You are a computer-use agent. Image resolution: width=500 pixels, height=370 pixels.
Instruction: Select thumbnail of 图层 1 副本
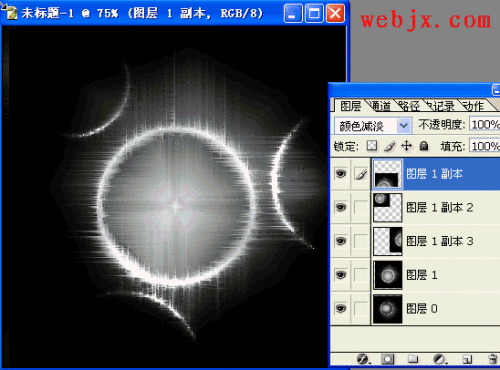click(x=387, y=174)
